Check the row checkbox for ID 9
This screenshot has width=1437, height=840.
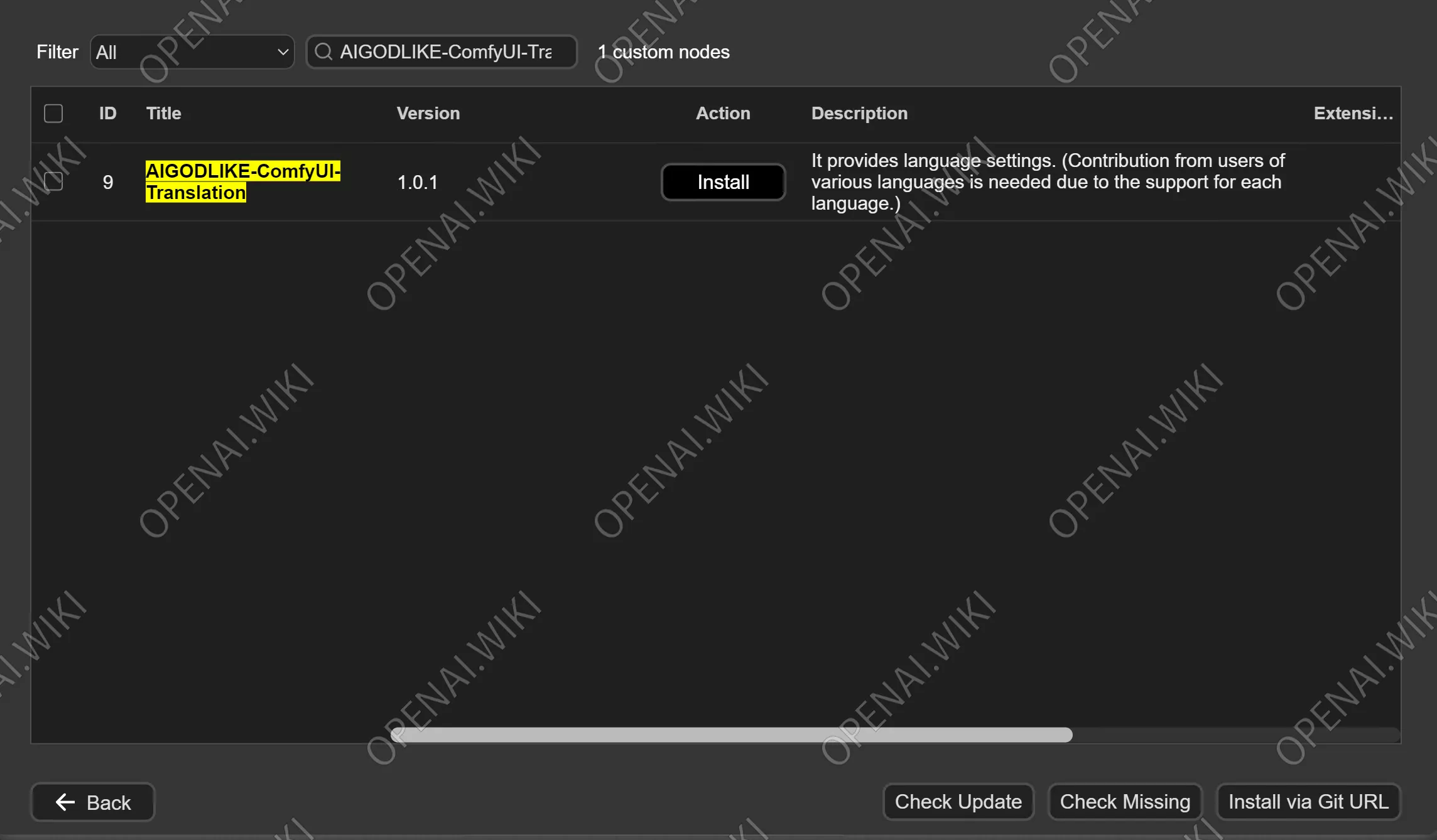(53, 181)
